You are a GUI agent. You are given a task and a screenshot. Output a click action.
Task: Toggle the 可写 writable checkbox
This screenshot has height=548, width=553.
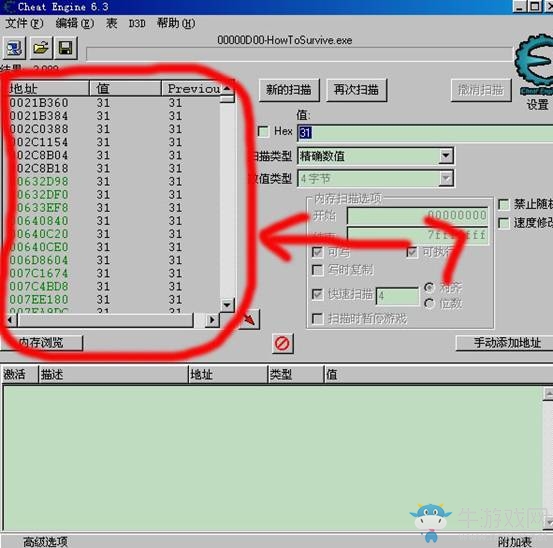[x=317, y=252]
